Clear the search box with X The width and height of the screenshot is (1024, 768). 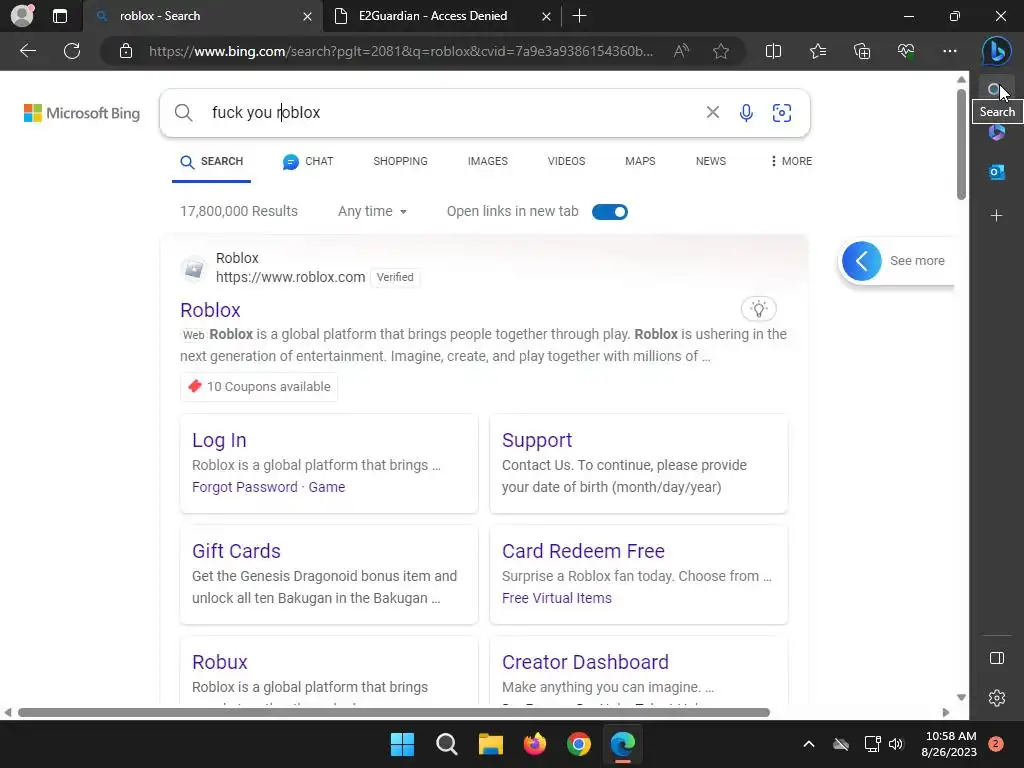pyautogui.click(x=712, y=112)
